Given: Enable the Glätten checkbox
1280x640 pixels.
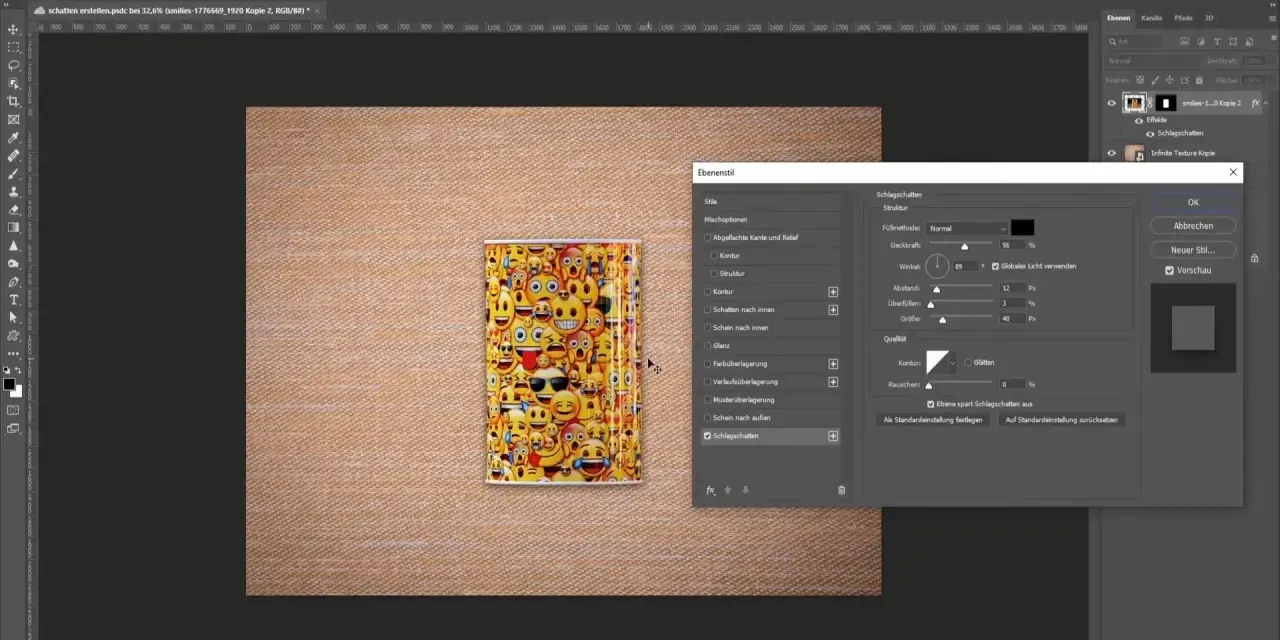Looking at the screenshot, I should (x=968, y=362).
